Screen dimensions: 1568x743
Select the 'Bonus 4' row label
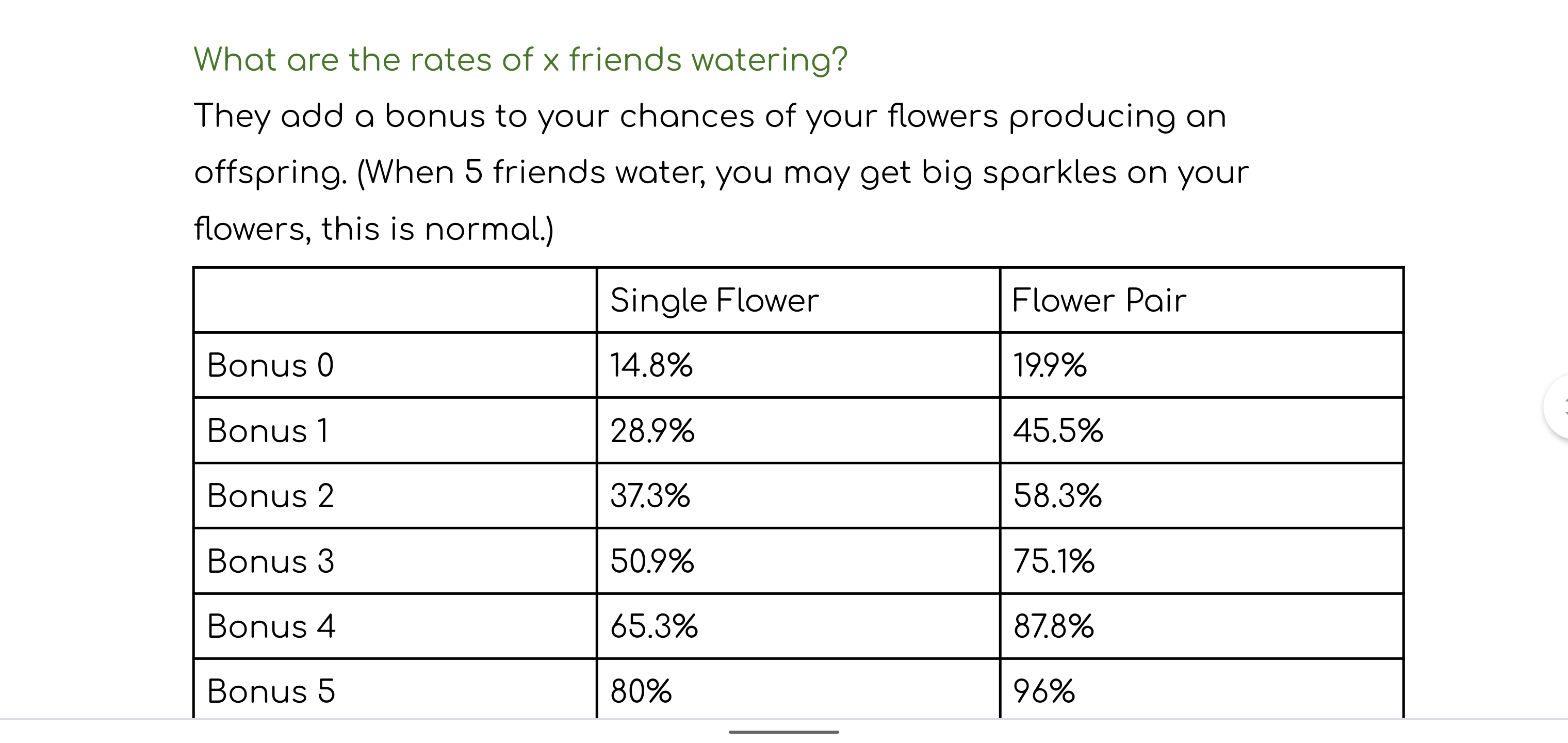271,626
